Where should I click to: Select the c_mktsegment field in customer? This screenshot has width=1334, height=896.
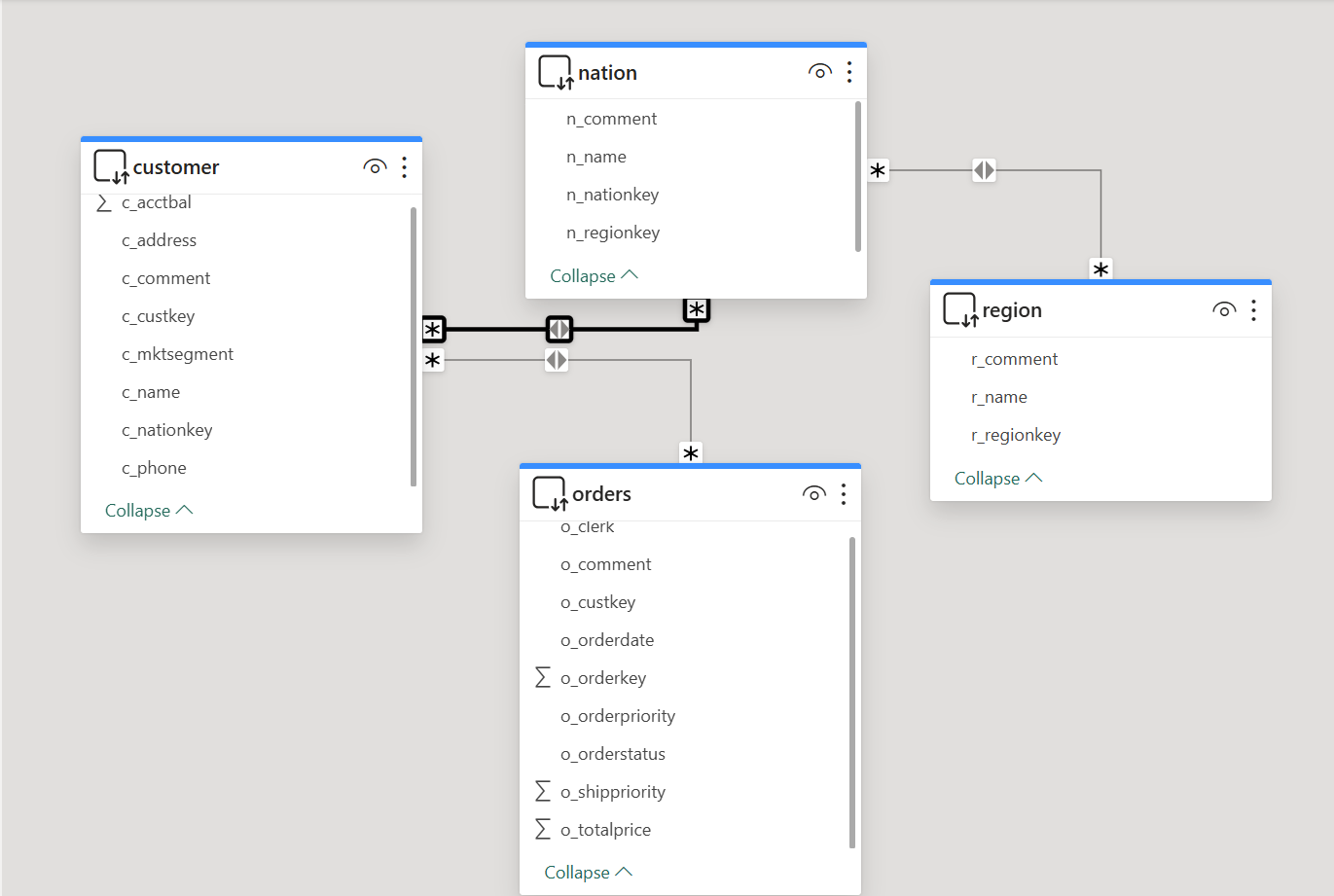(x=177, y=354)
